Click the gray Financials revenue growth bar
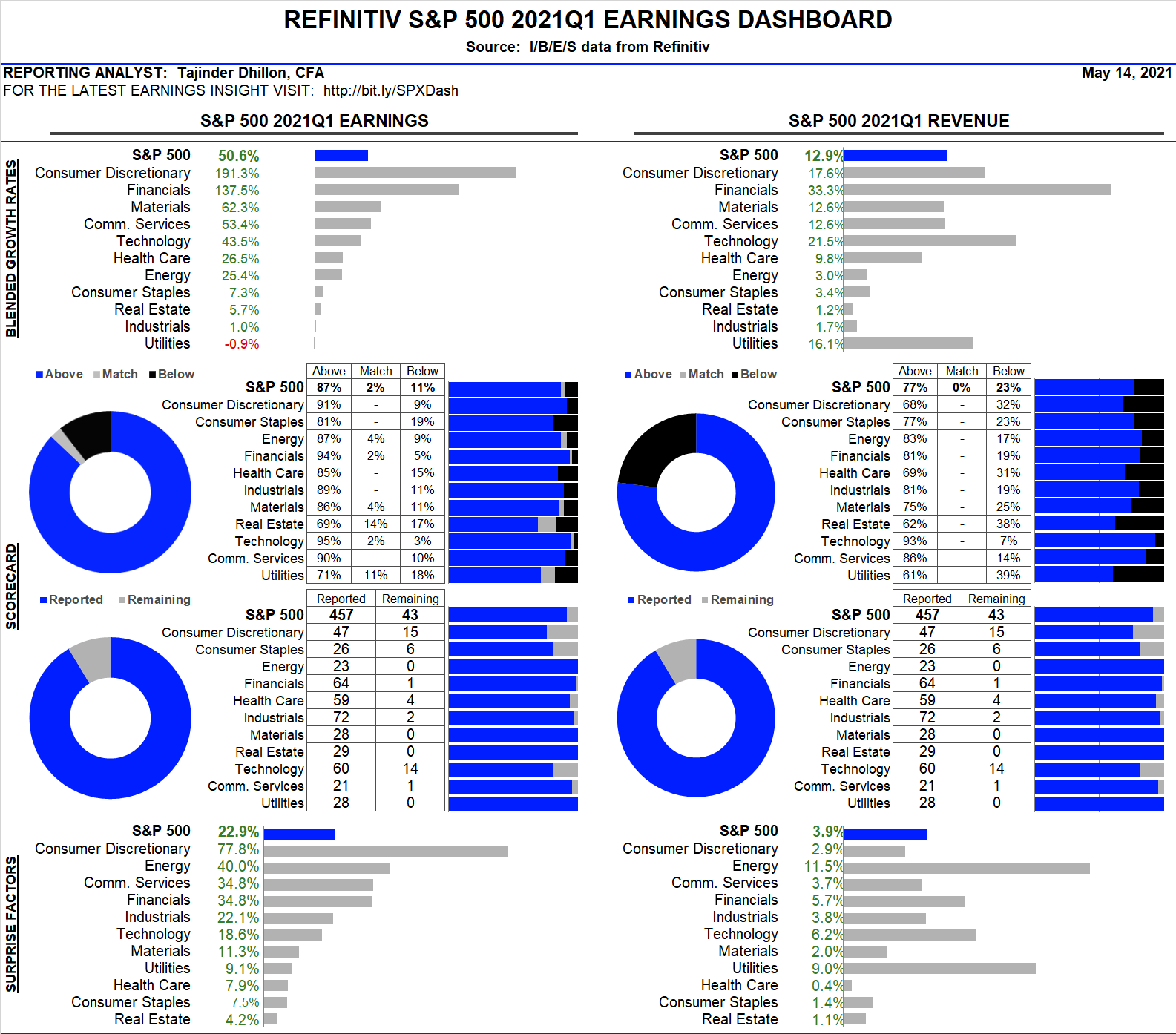Viewport: 1176px width, 1034px height. (x=977, y=190)
